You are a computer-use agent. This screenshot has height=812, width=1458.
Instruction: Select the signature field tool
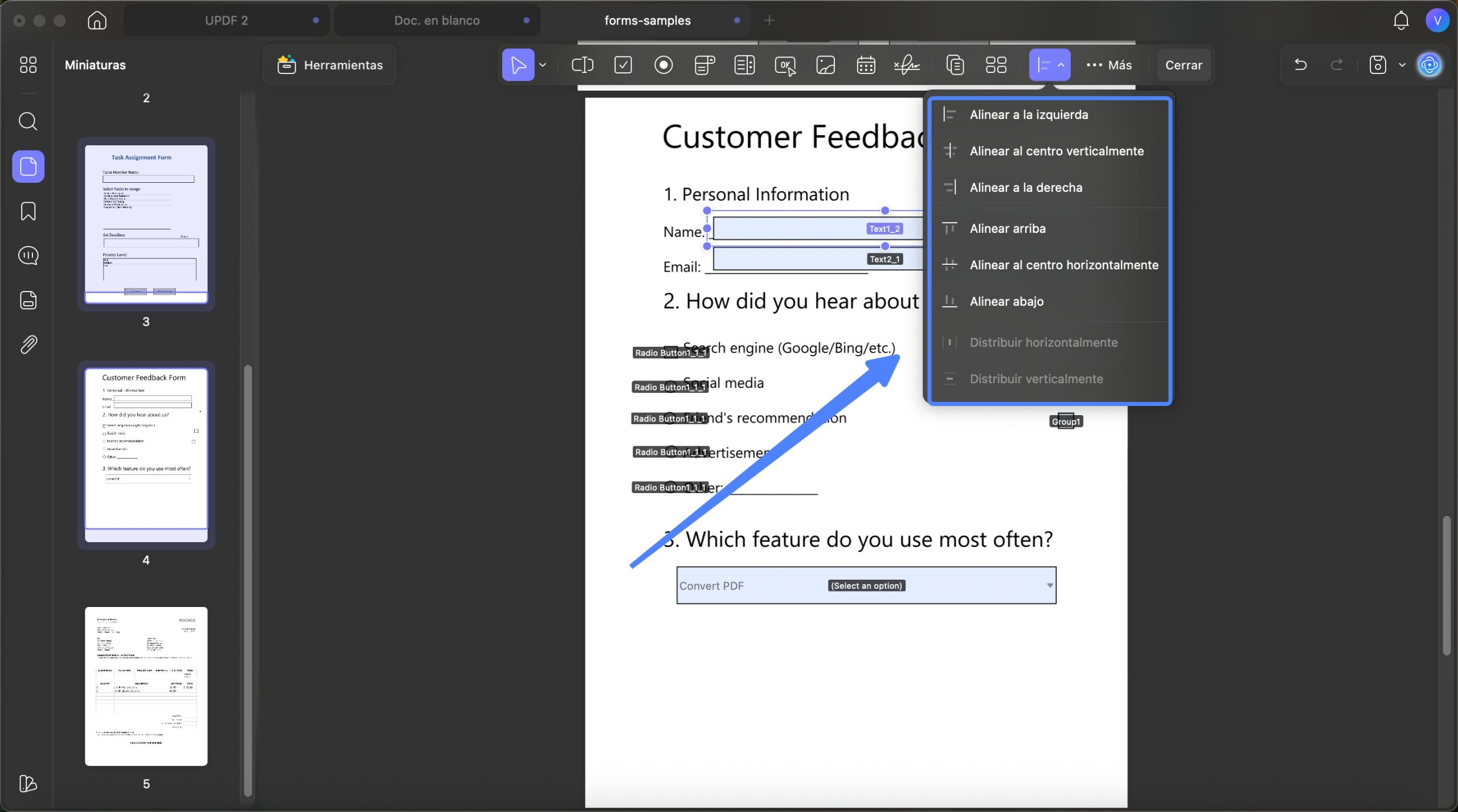tap(907, 65)
